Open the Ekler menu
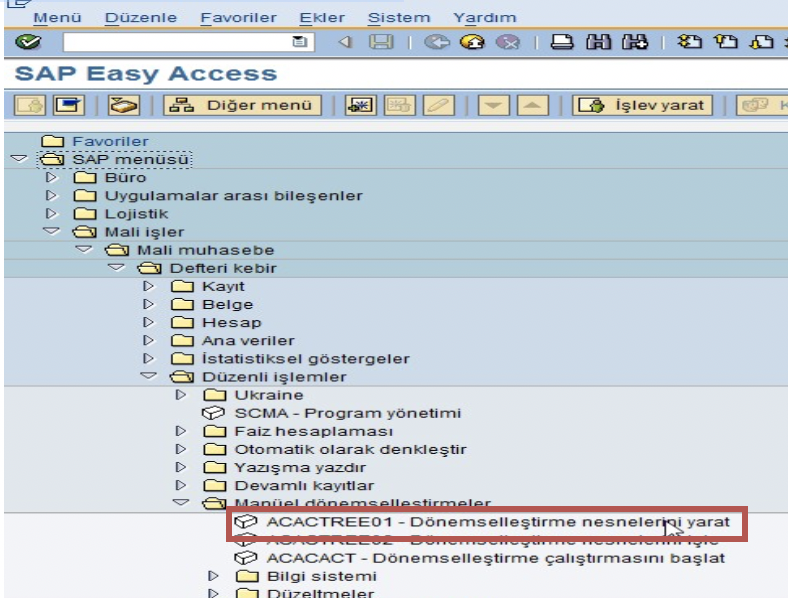This screenshot has width=788, height=598. click(x=322, y=18)
